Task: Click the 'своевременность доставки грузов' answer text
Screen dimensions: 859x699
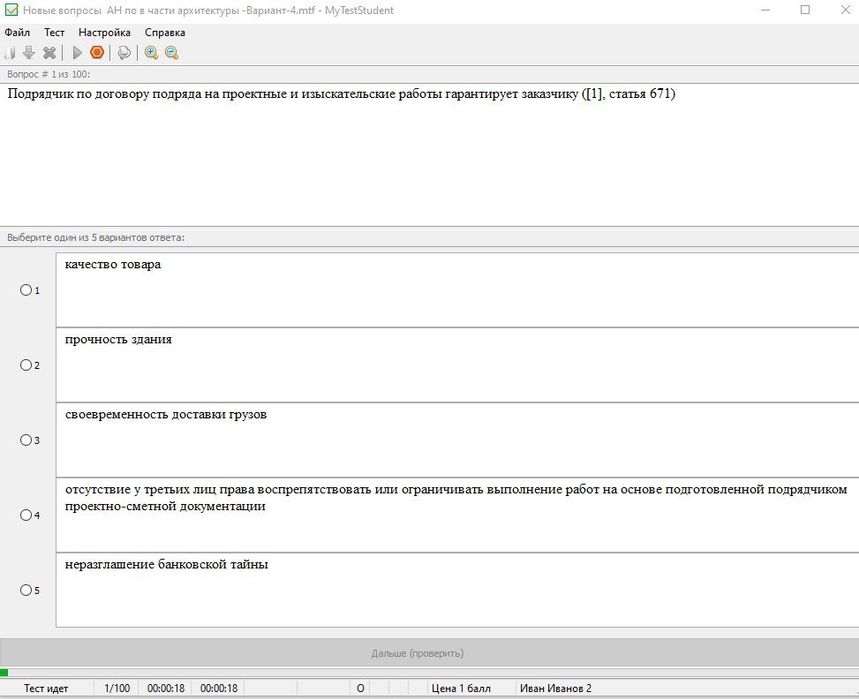Action: pos(166,414)
